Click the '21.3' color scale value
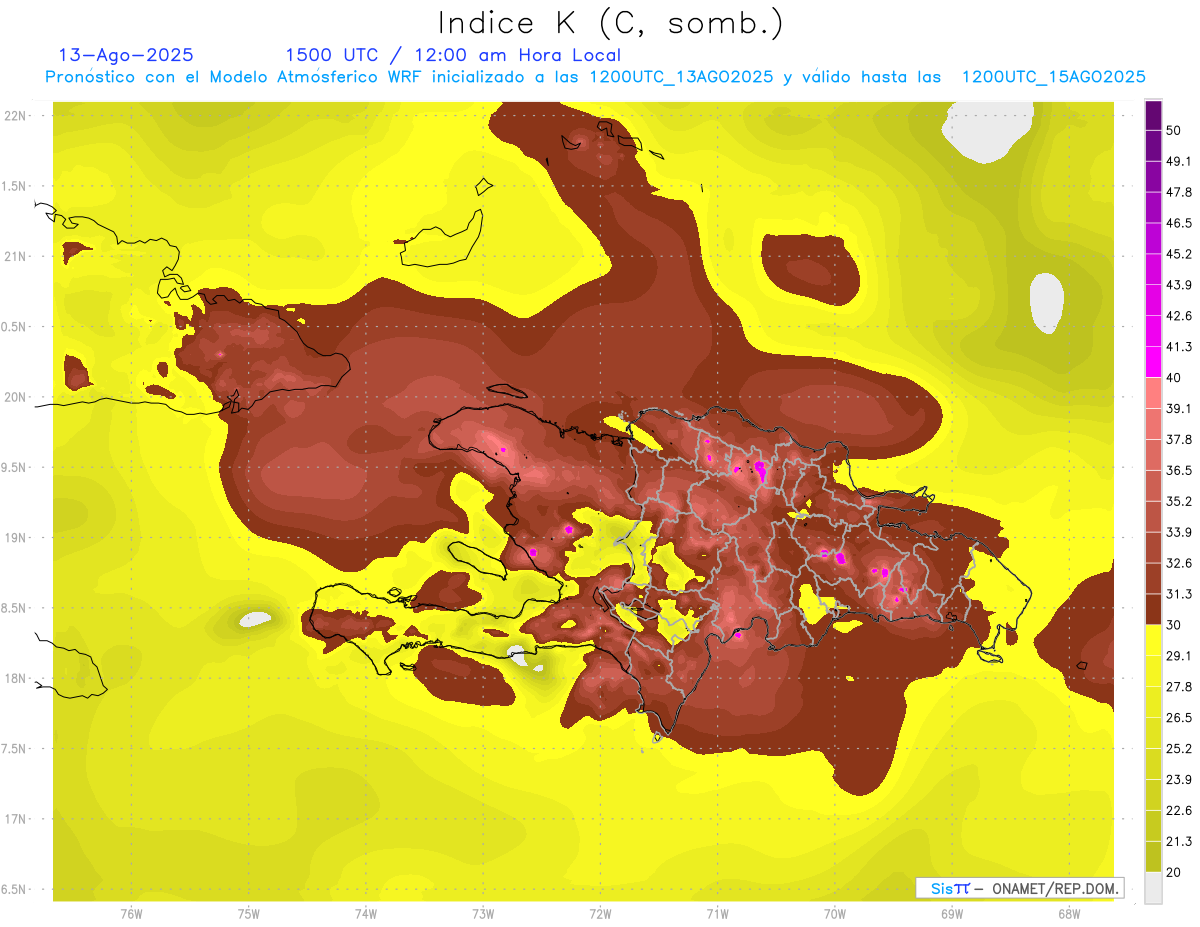Screen dimensions: 1200x927 (1178, 841)
